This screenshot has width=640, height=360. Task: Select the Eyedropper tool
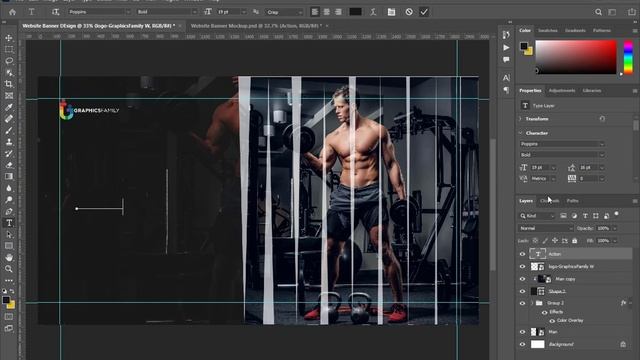(9, 107)
